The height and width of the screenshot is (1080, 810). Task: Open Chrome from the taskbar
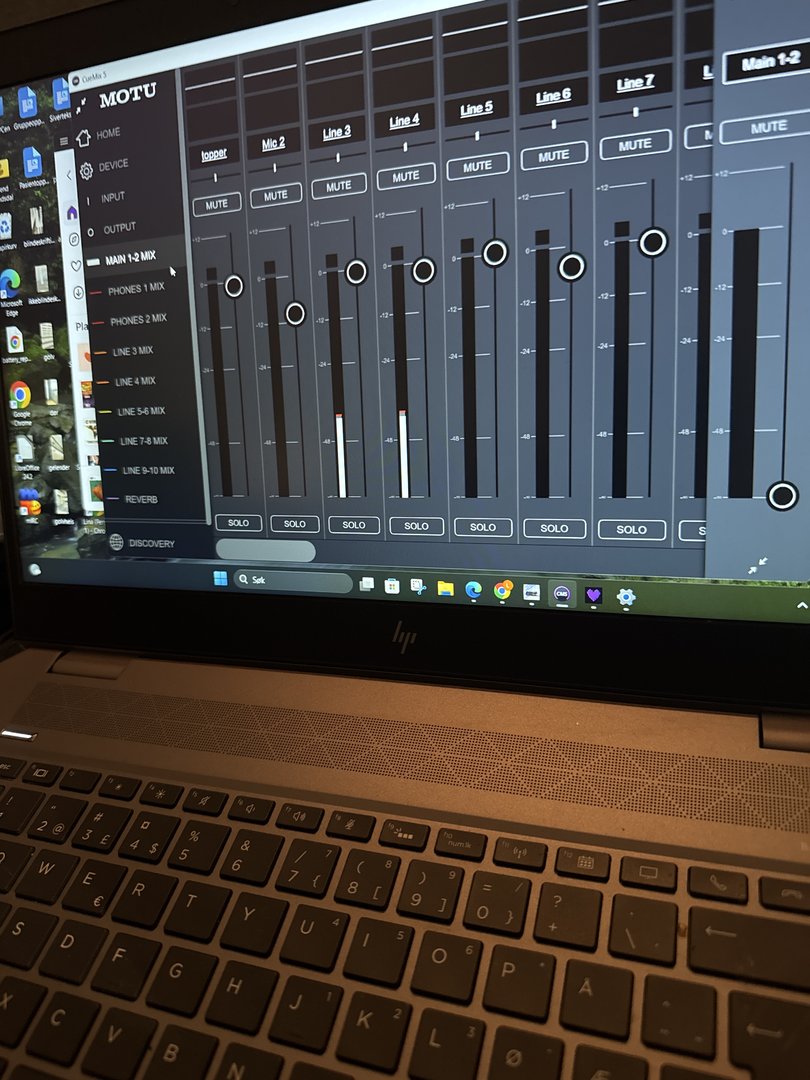pos(503,590)
